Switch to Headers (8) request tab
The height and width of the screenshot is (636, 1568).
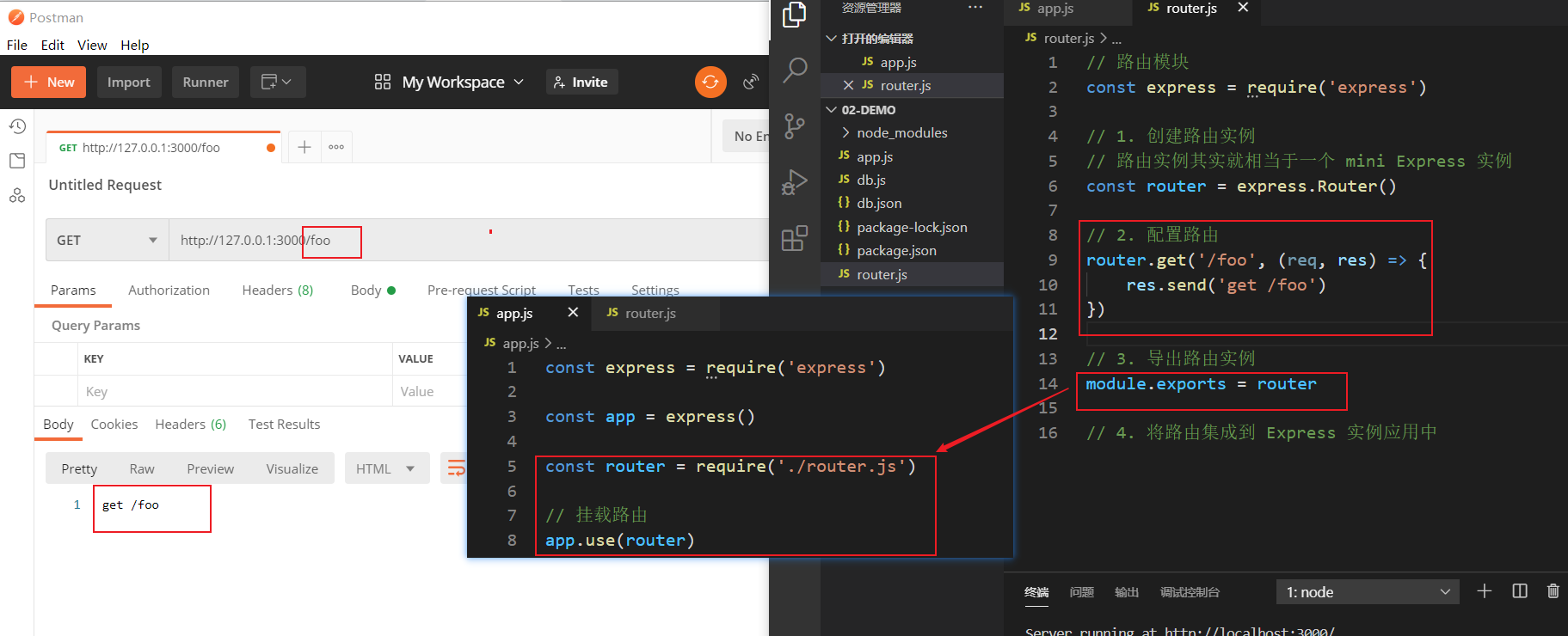[278, 290]
